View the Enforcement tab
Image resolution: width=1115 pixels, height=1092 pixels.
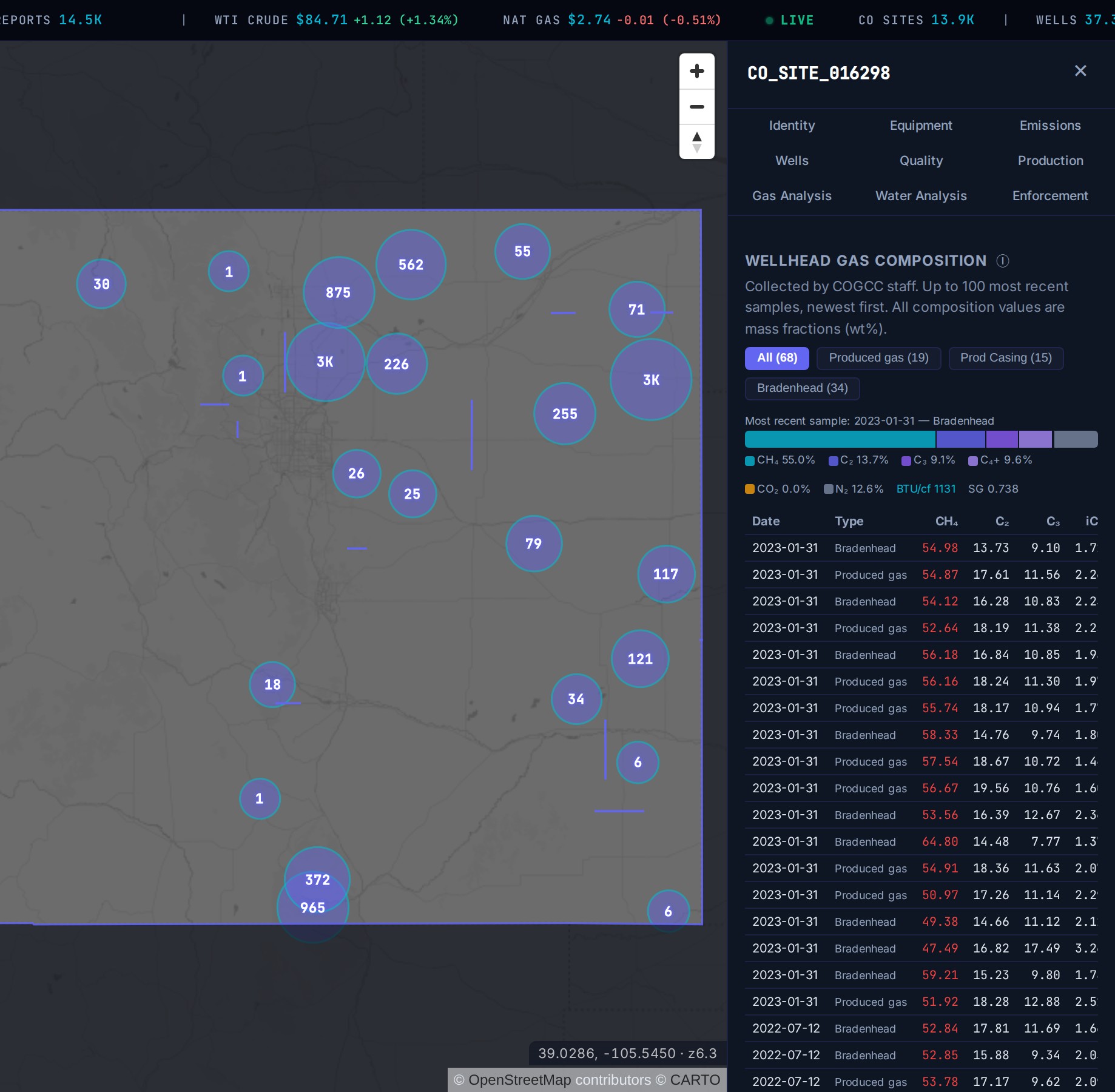click(1050, 196)
